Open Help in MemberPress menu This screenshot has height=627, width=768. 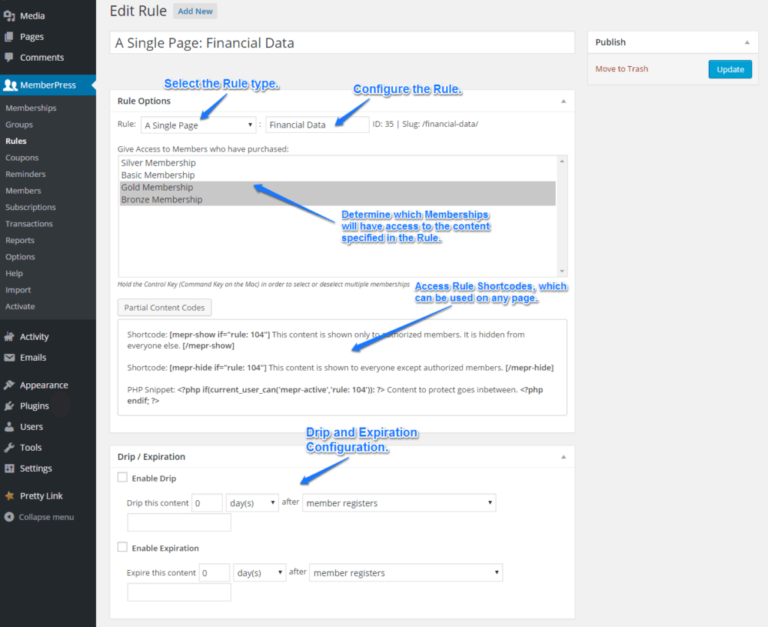click(14, 273)
